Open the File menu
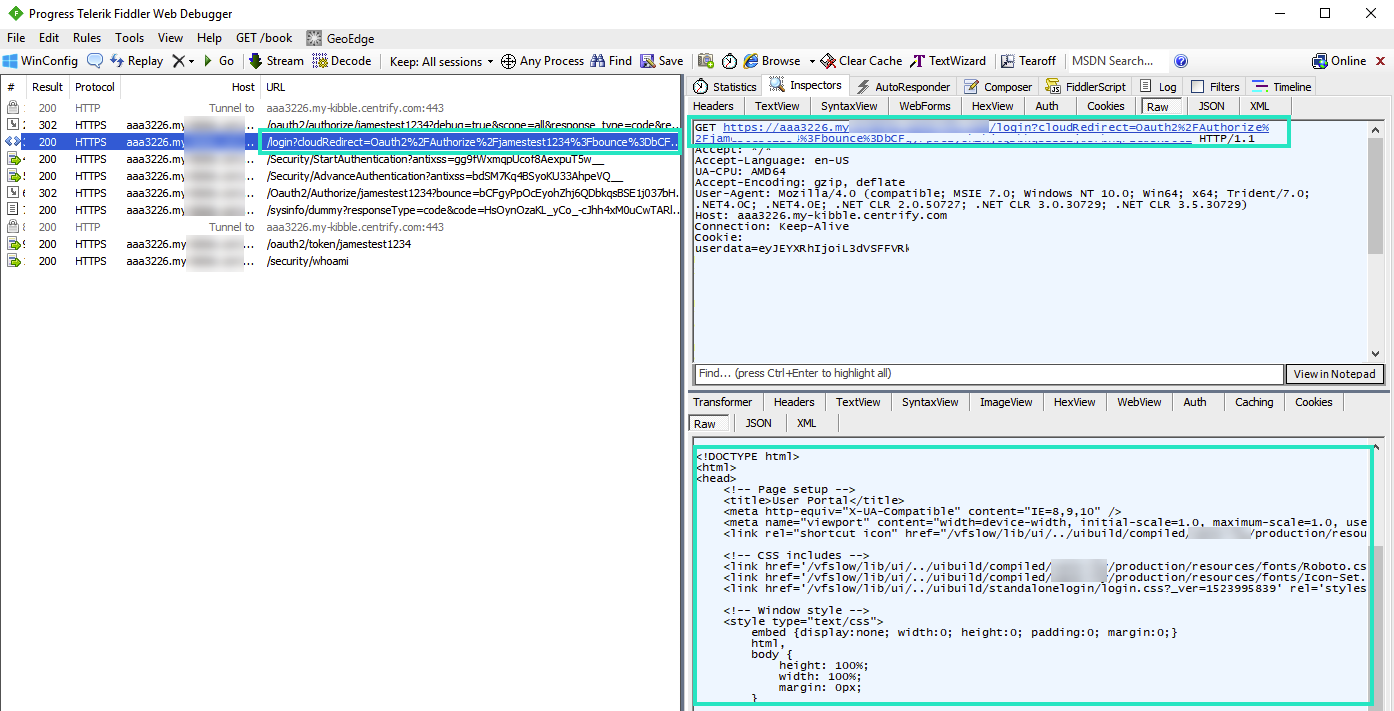The width and height of the screenshot is (1394, 711). point(16,38)
